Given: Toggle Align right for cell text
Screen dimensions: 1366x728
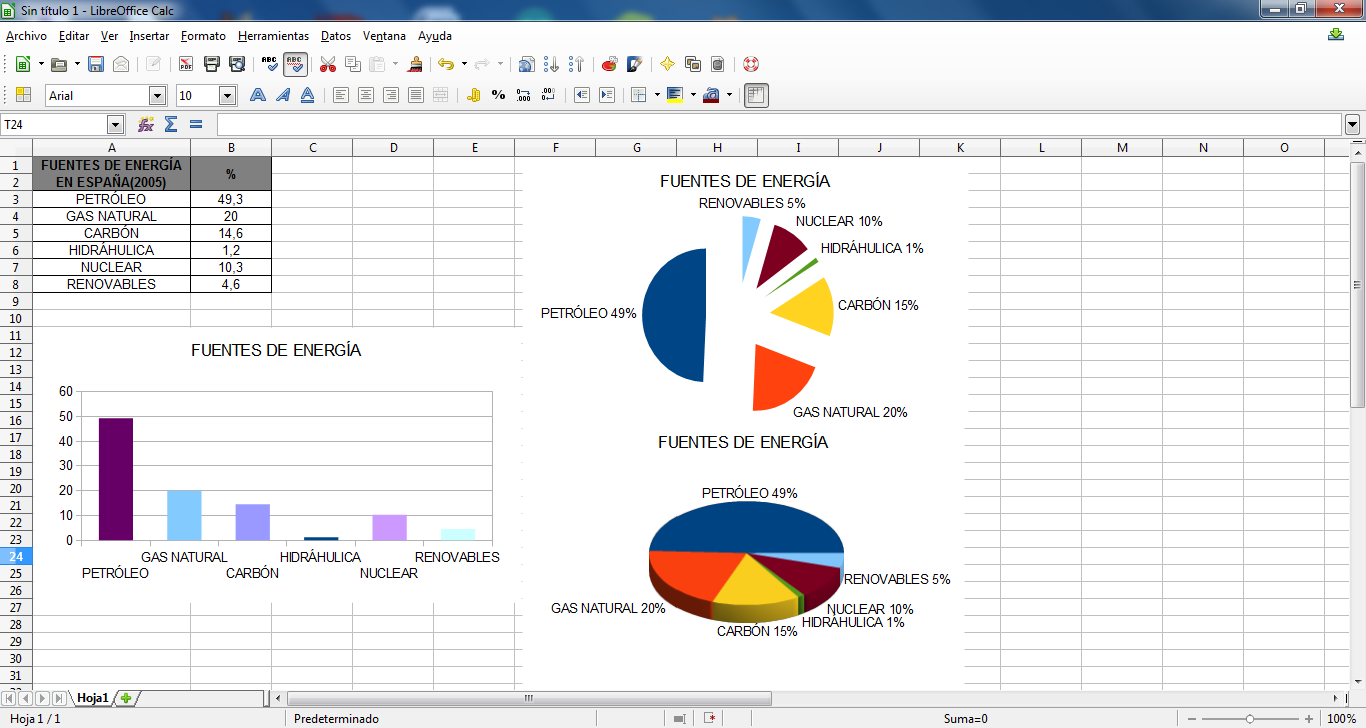Looking at the screenshot, I should pyautogui.click(x=391, y=95).
